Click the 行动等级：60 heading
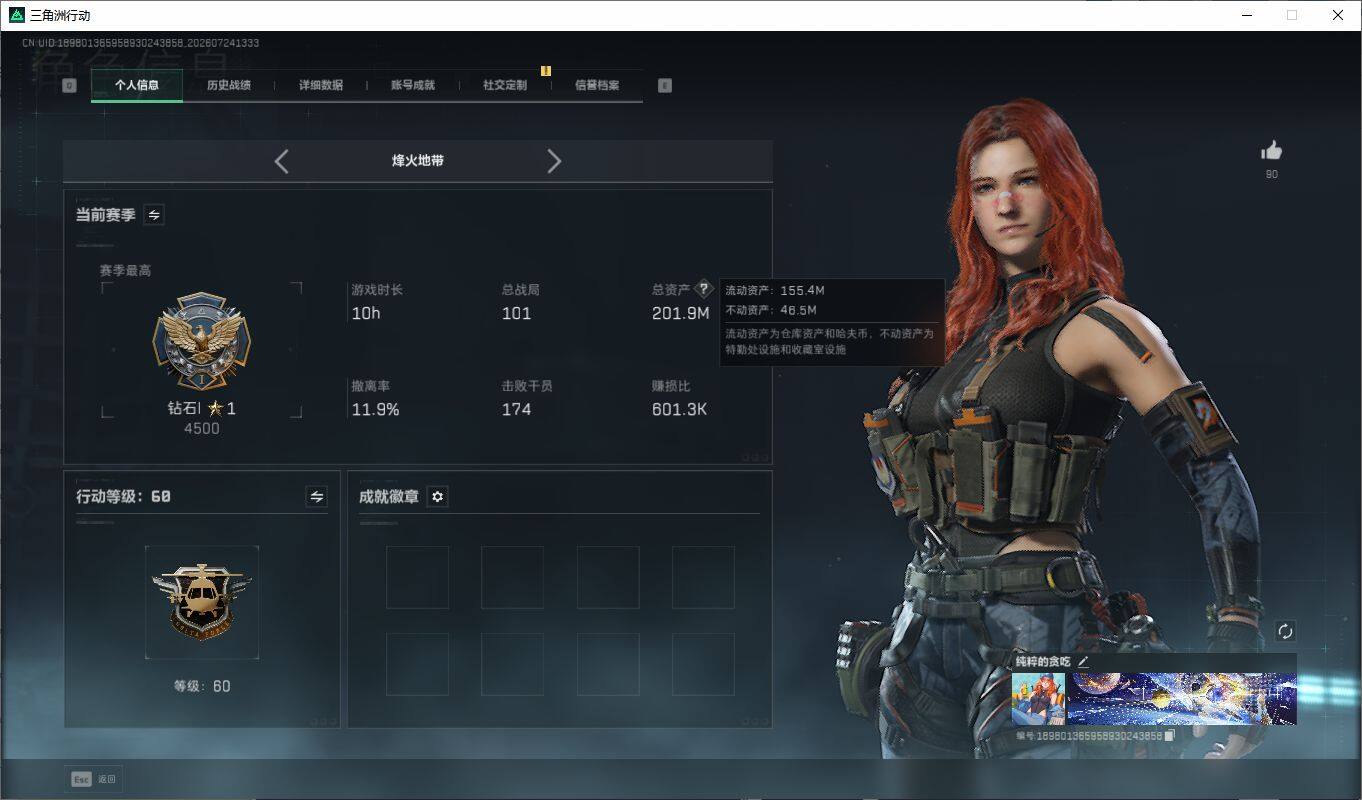This screenshot has width=1362, height=800. [123, 496]
